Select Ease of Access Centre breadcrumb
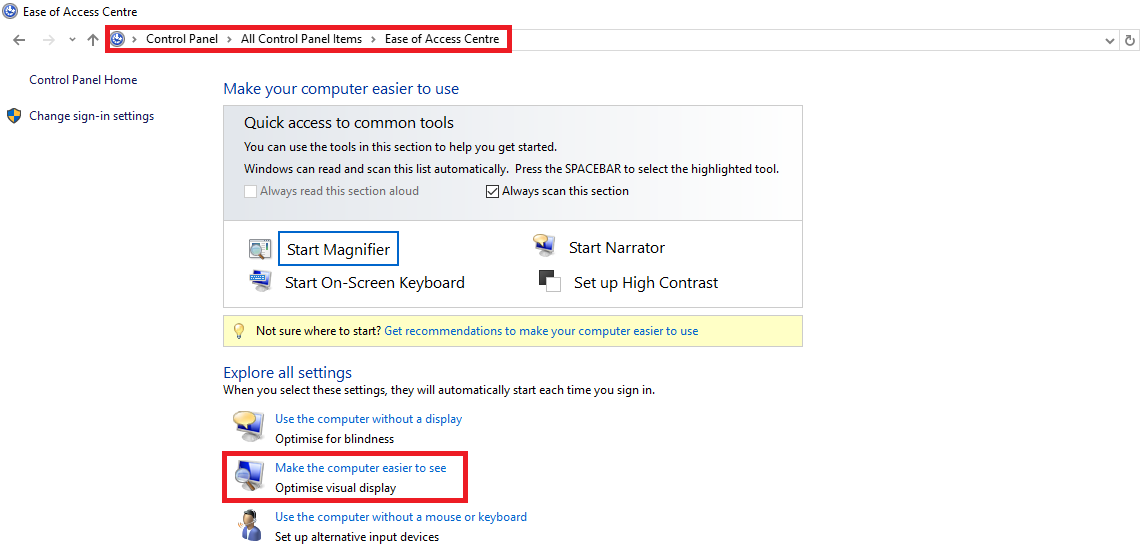1146x549 pixels. click(442, 39)
